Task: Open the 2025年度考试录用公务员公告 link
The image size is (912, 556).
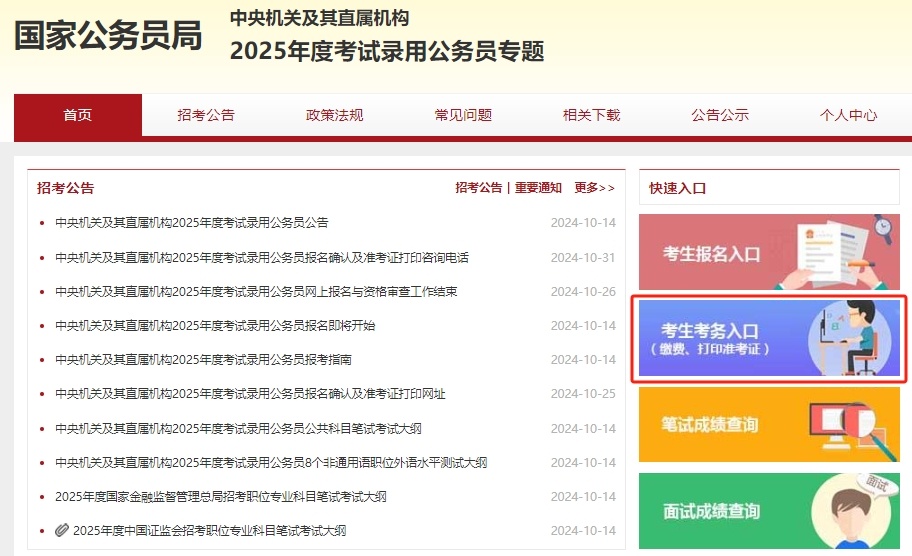Action: coord(191,223)
